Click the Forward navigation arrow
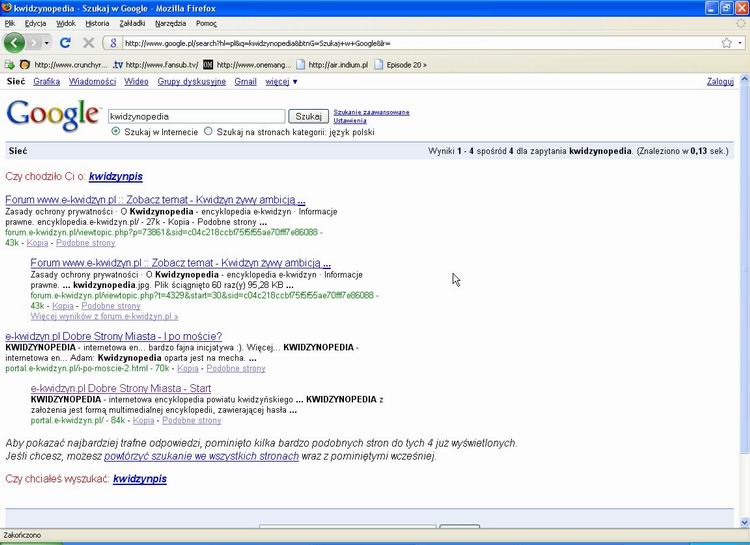Image resolution: width=750 pixels, height=545 pixels. click(x=37, y=43)
